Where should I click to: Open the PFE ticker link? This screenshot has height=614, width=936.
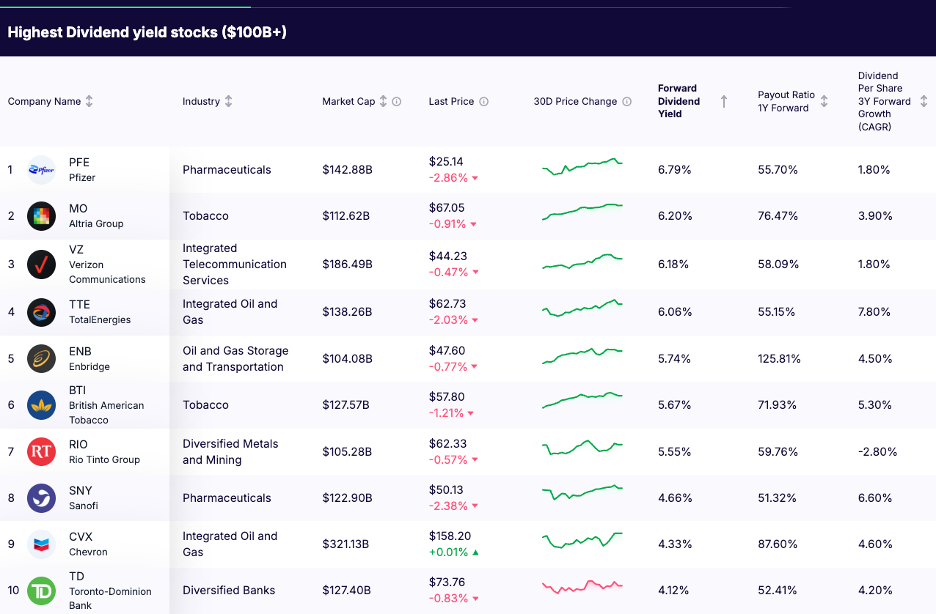point(79,162)
